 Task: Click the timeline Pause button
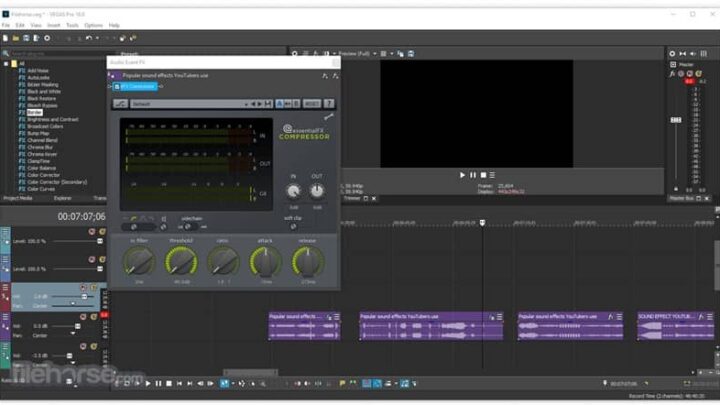coord(158,383)
